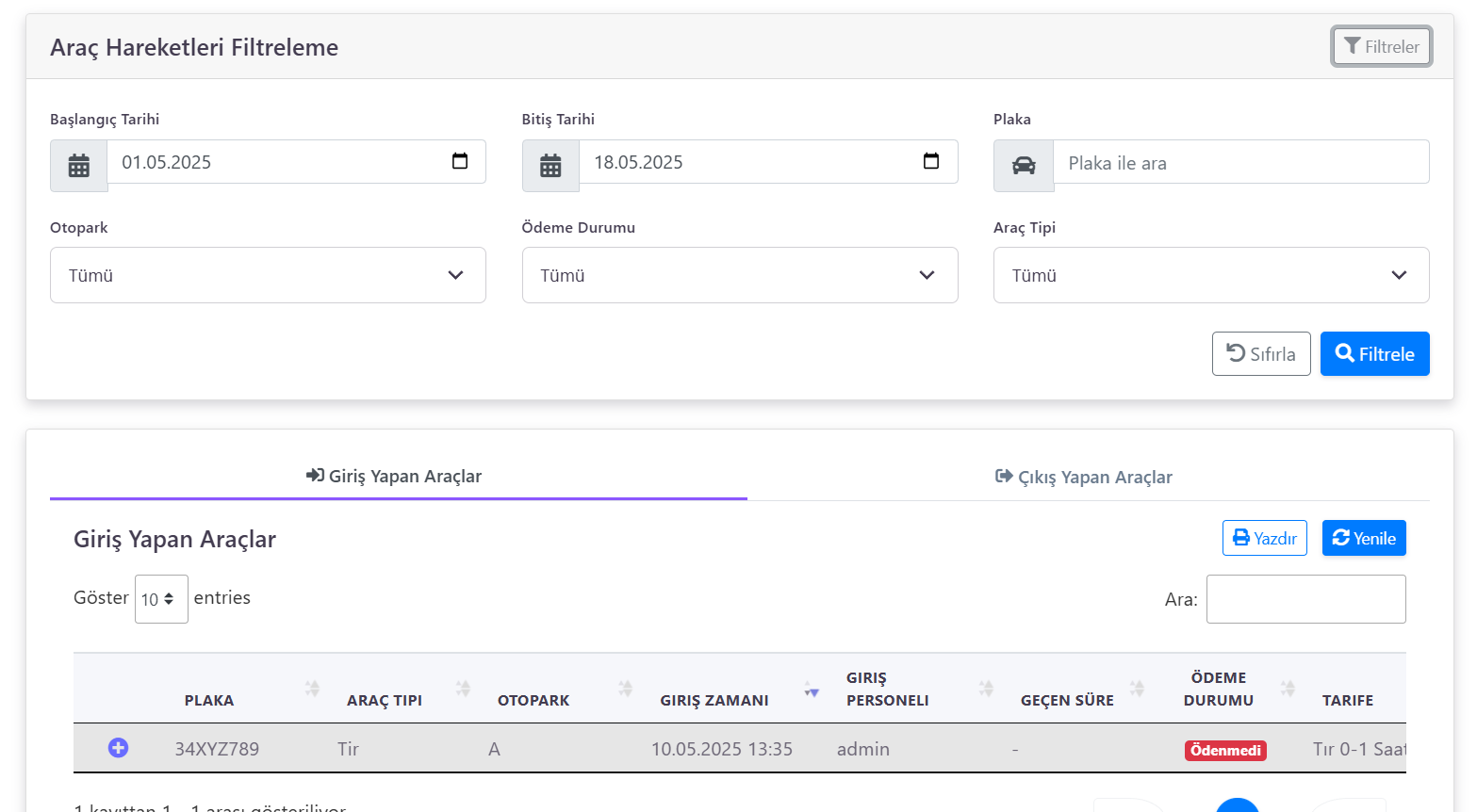Sort table by Plaka column
Viewport: 1477px width, 812px height.
pos(209,700)
